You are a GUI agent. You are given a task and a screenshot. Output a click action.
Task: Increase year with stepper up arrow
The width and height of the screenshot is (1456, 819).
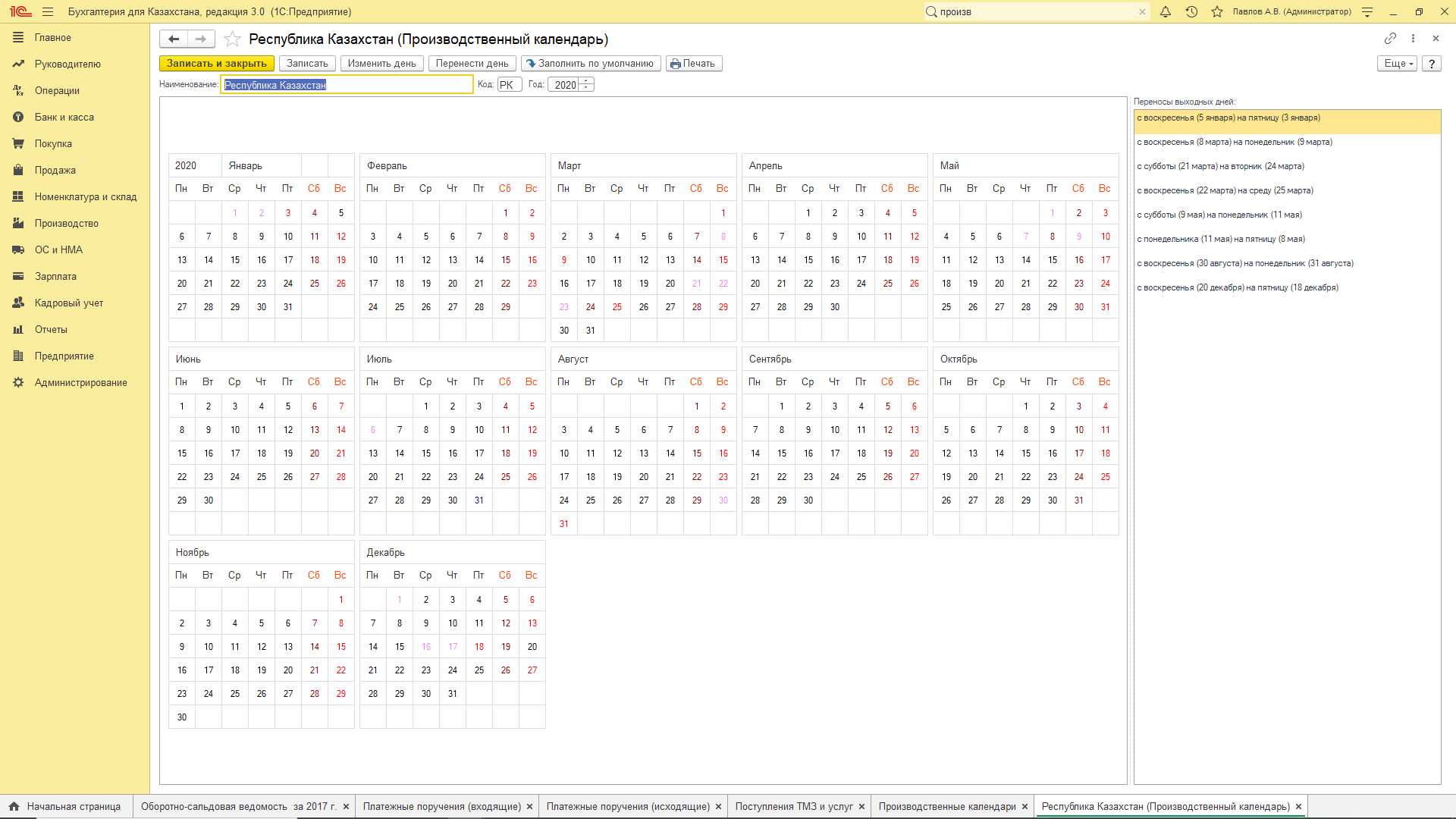tap(586, 81)
